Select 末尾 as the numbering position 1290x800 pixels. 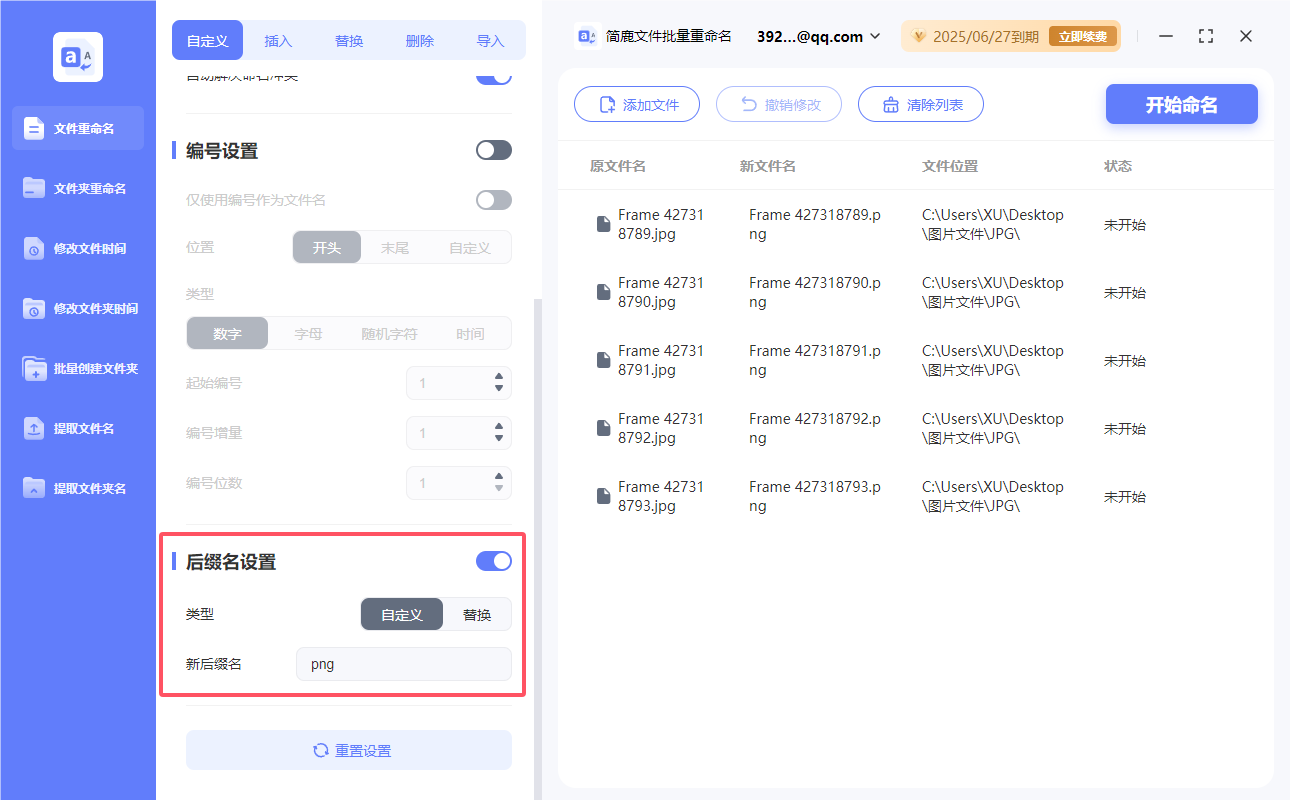[396, 246]
